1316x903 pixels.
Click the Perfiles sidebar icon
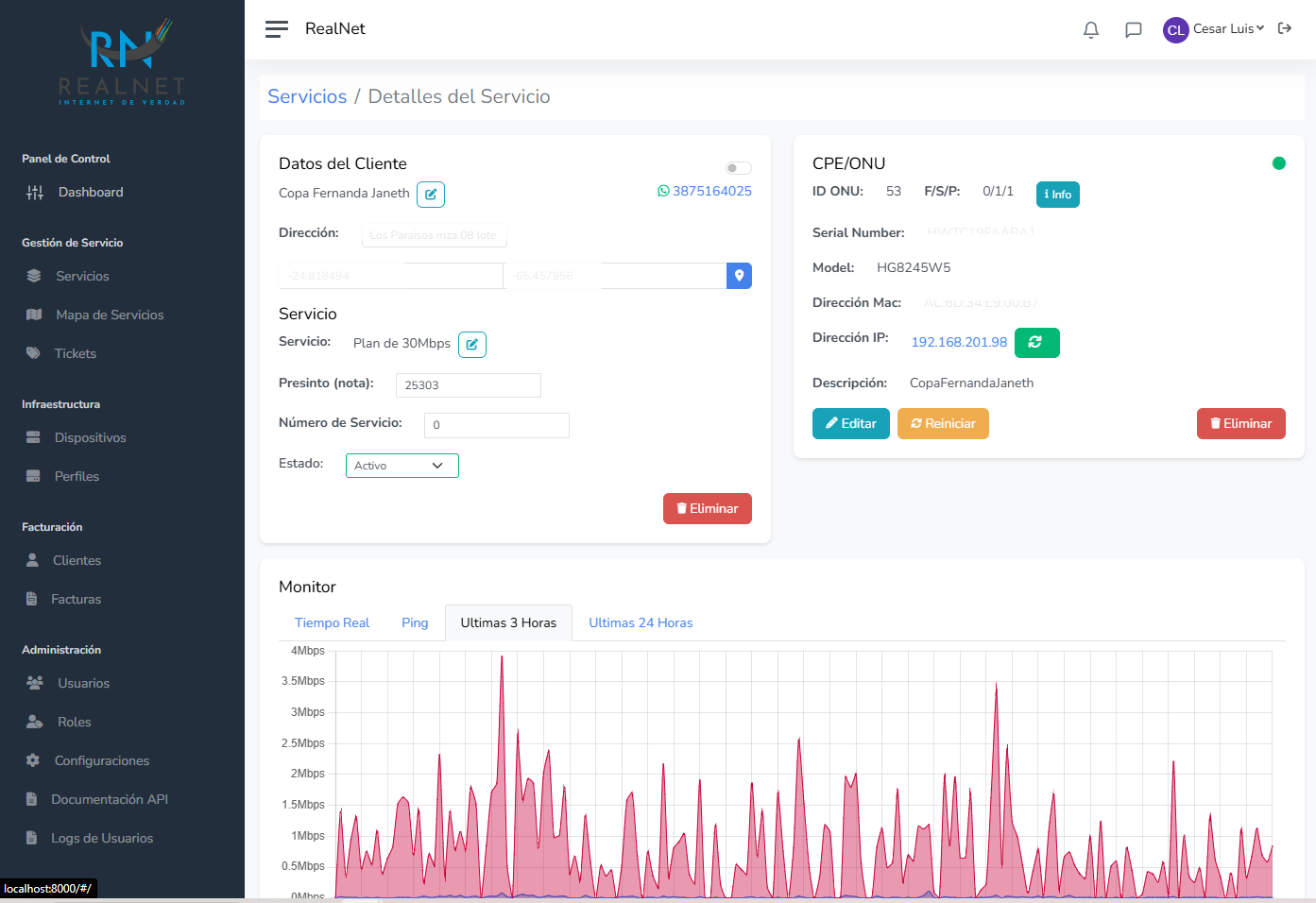(33, 476)
